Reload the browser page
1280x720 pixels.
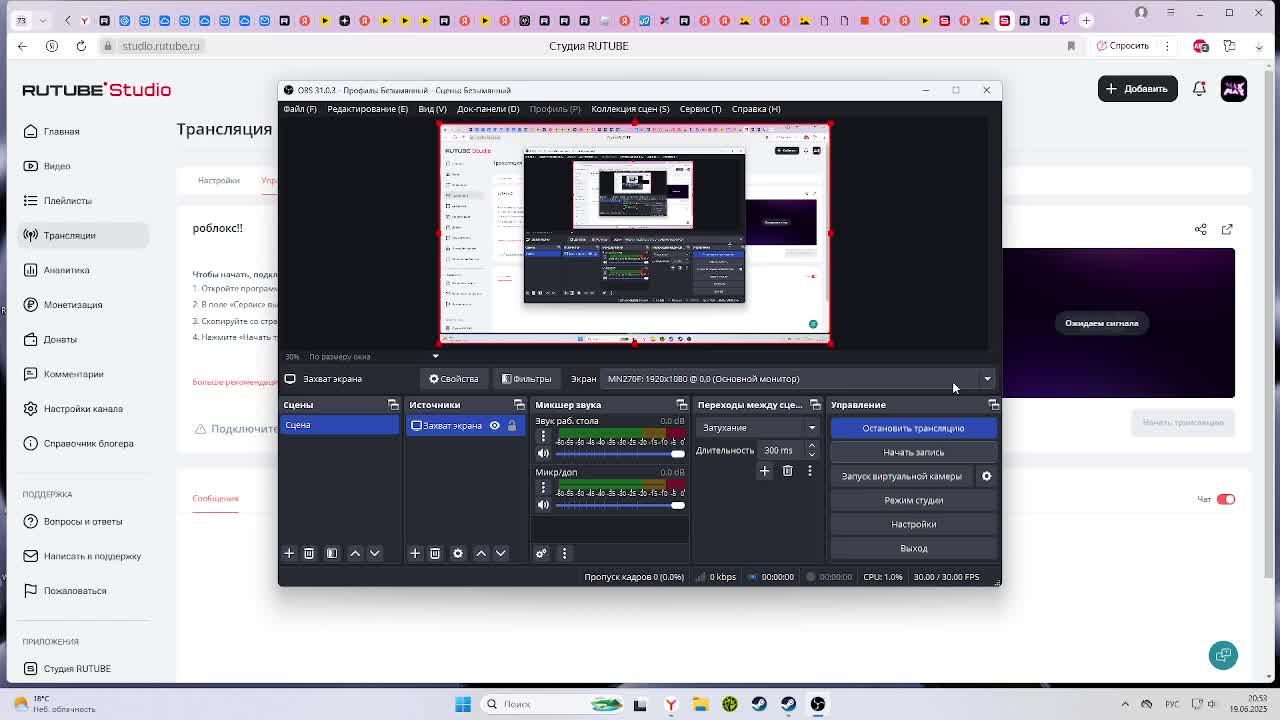point(81,46)
